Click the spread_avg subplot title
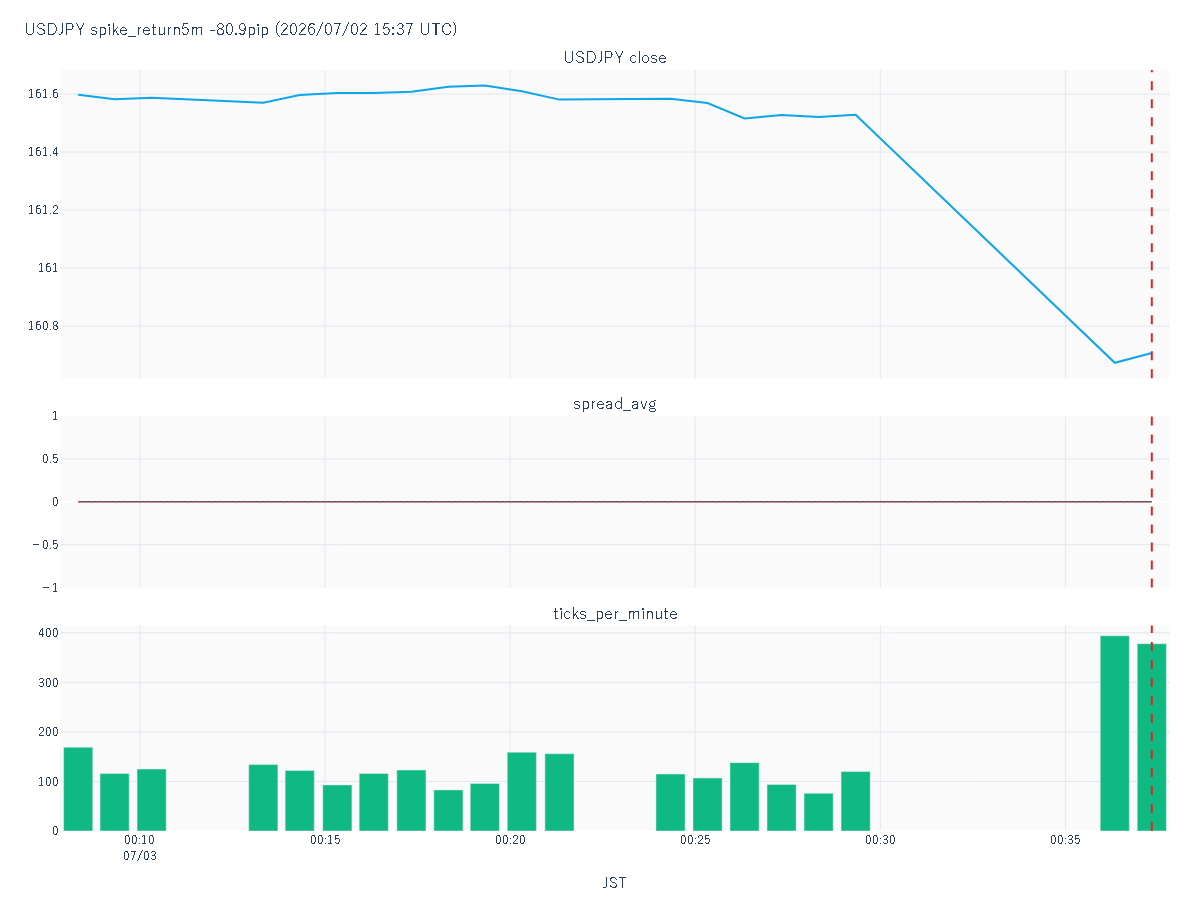 (615, 404)
